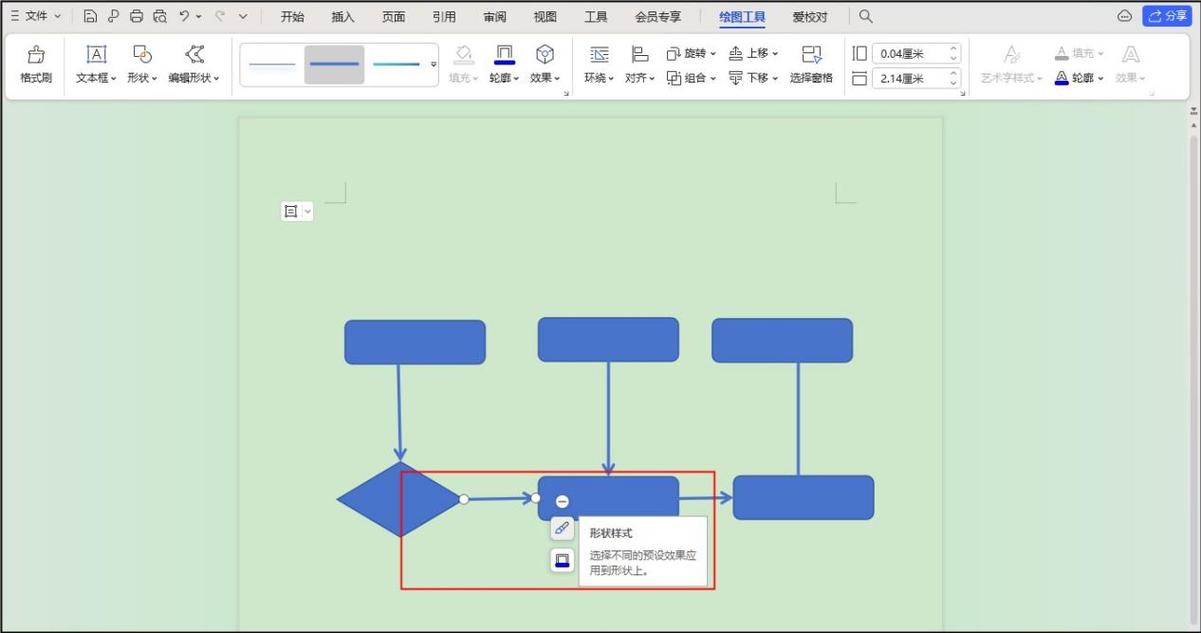Click the Send Backward (下移) icon
Image resolution: width=1201 pixels, height=633 pixels.
736,78
